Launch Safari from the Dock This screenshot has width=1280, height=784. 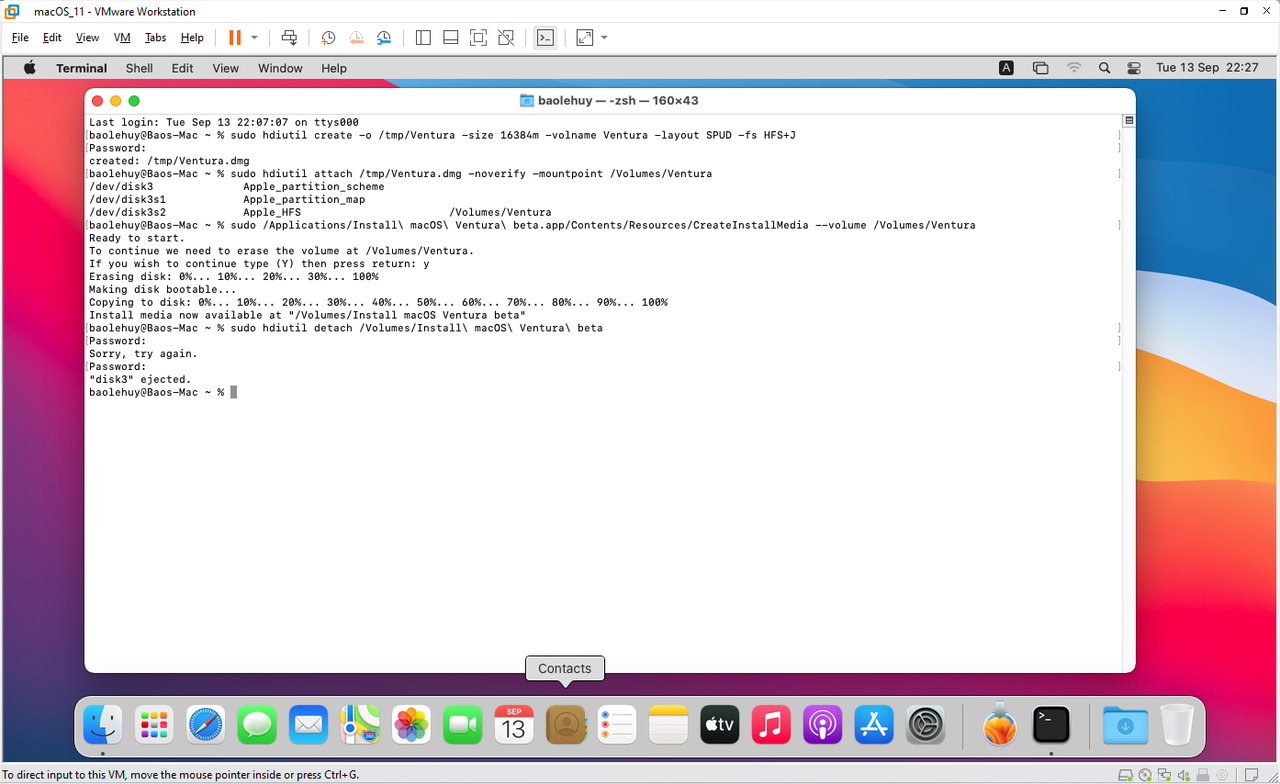tap(206, 724)
